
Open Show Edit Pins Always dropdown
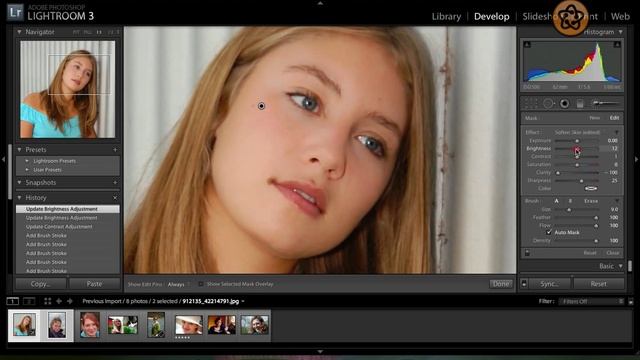coord(179,284)
